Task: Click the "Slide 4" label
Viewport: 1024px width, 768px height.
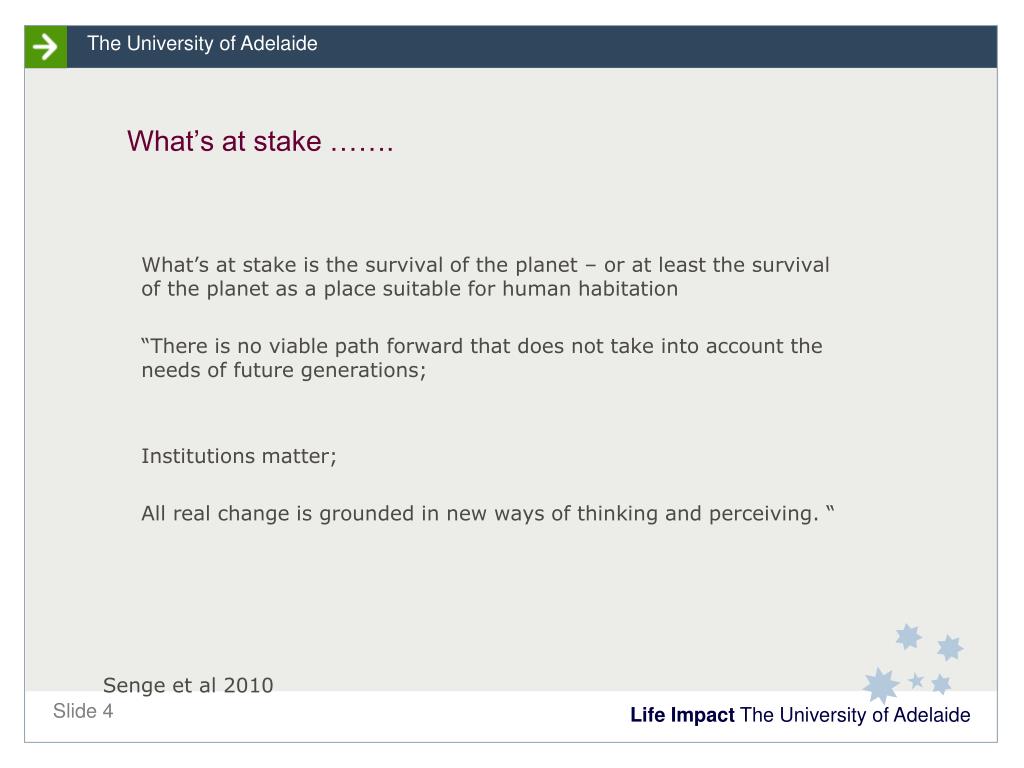Action: [83, 711]
